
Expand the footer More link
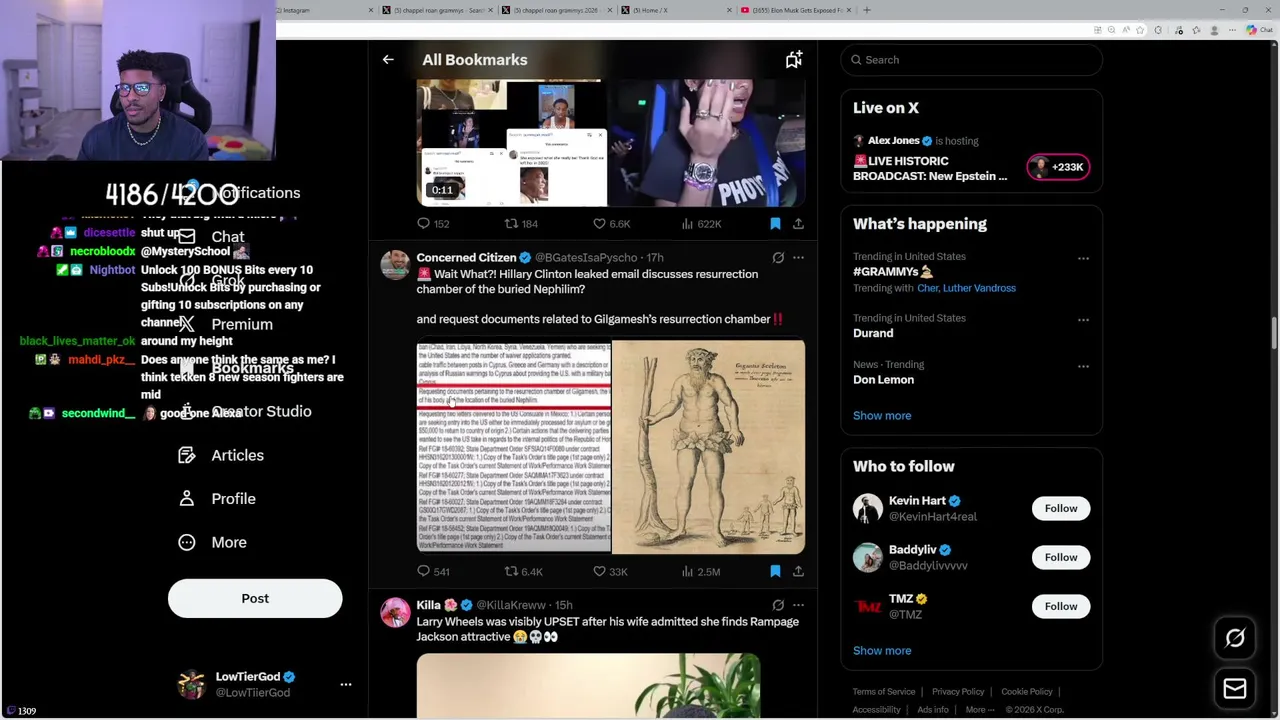[x=980, y=710]
